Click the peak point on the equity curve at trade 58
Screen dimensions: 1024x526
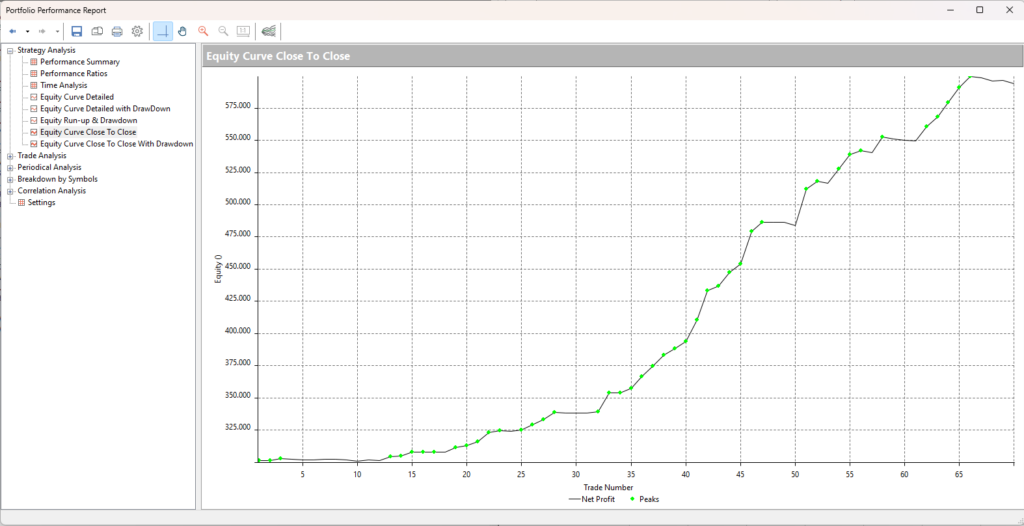(x=882, y=137)
